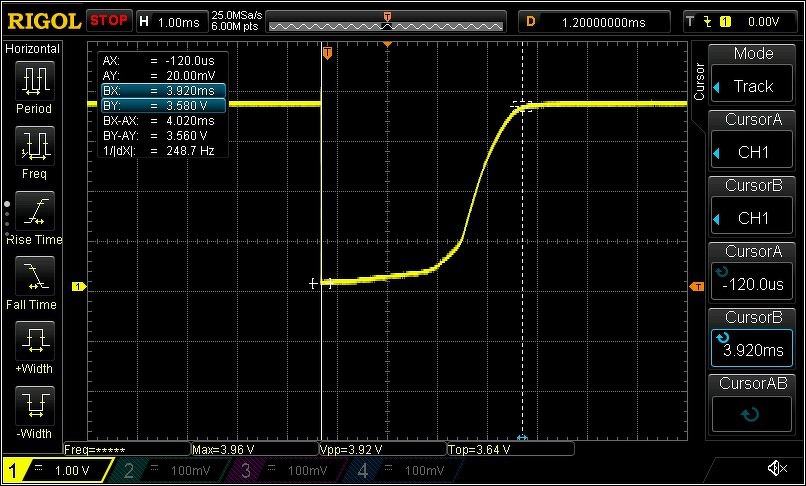The width and height of the screenshot is (806, 486).
Task: Click the muted speaker sound icon
Action: [x=777, y=468]
